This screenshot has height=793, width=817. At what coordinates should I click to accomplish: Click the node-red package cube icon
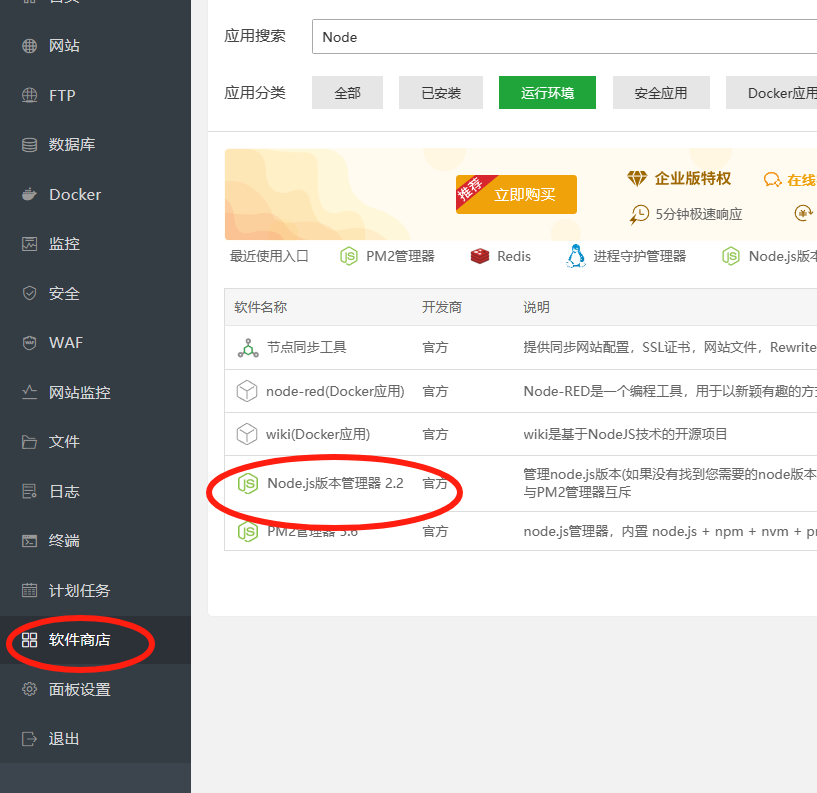(247, 391)
